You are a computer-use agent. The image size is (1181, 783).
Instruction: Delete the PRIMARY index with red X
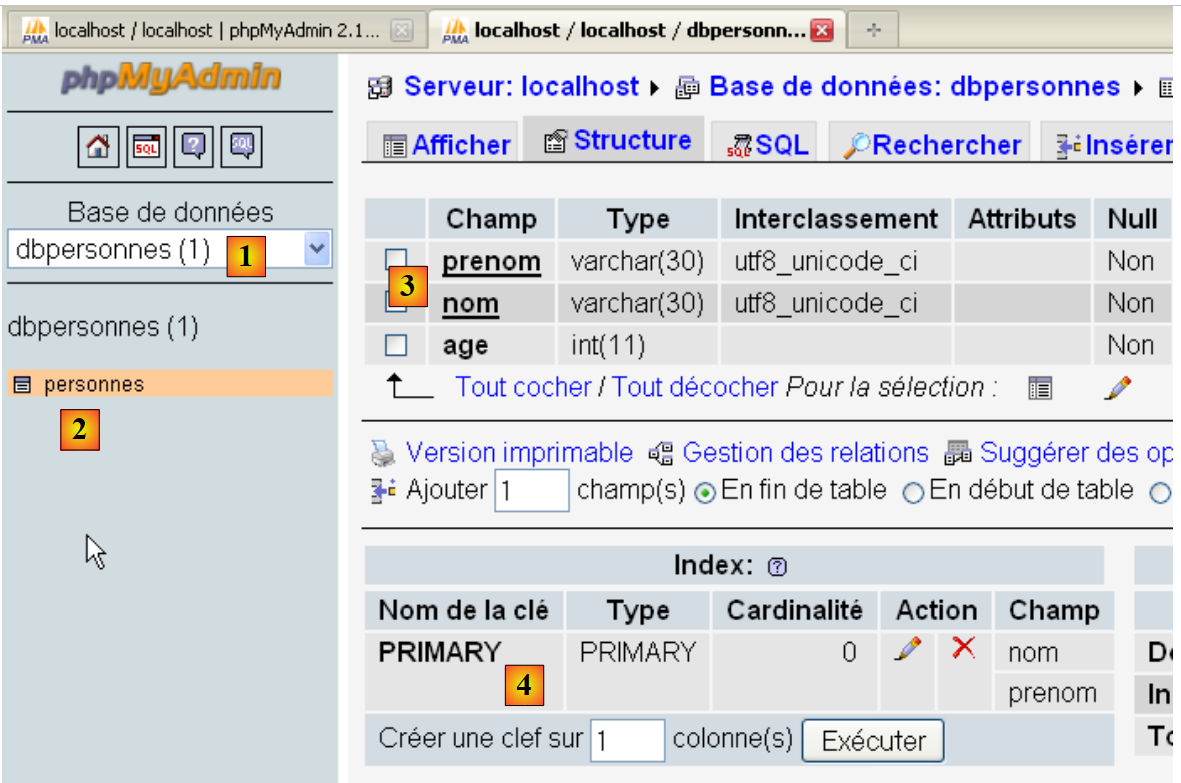tap(963, 649)
